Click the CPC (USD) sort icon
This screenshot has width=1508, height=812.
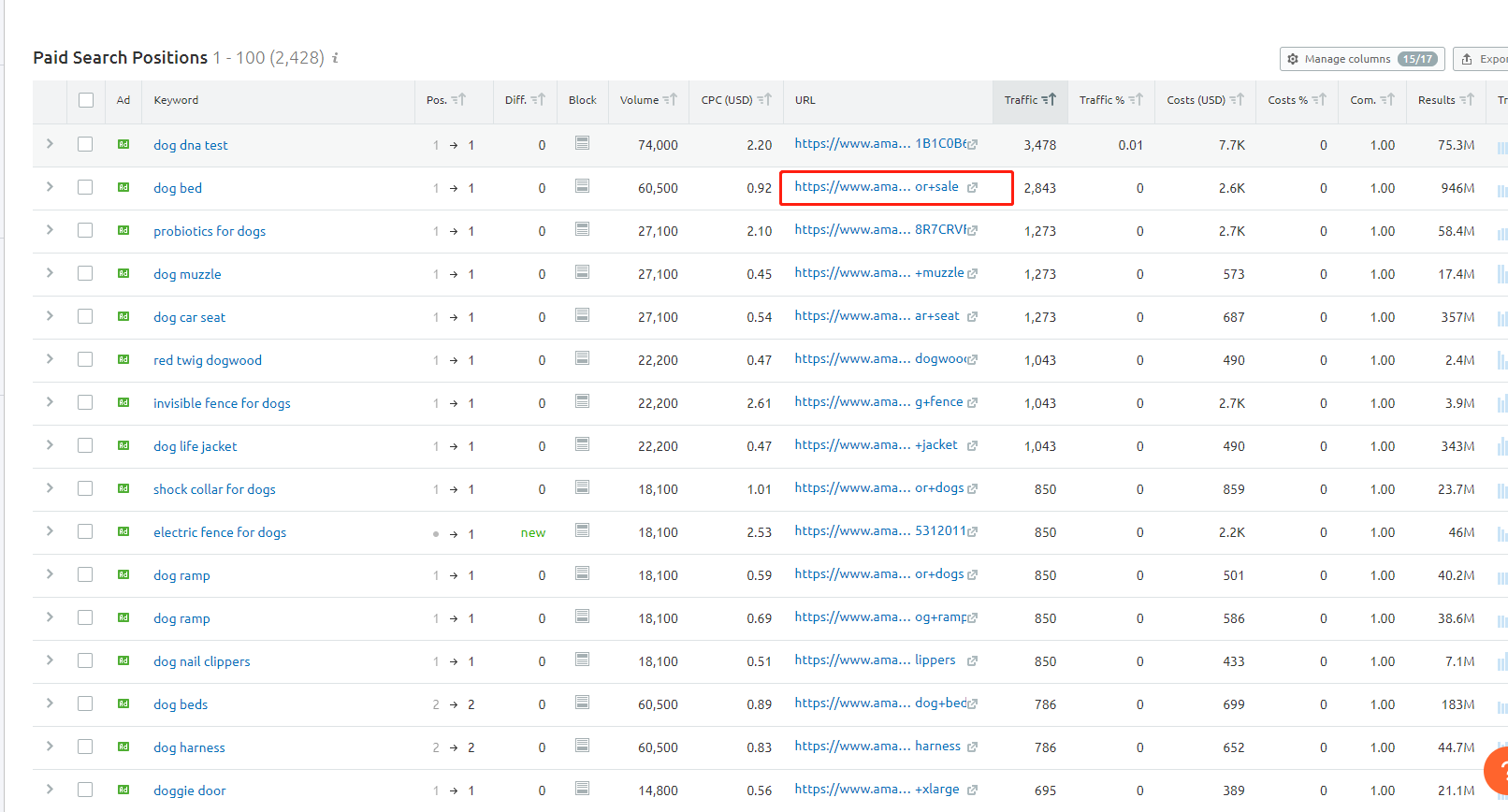pos(764,100)
